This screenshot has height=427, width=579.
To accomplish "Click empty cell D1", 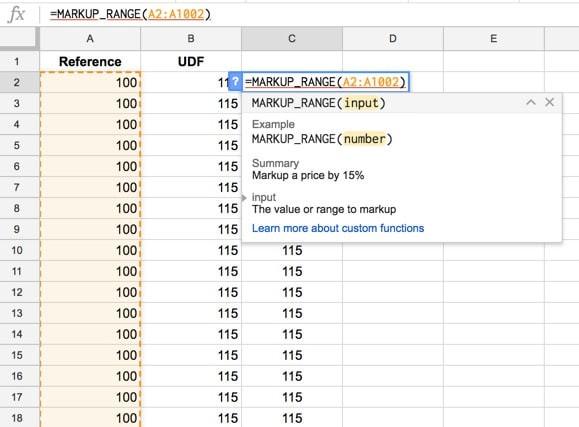I will click(x=393, y=61).
